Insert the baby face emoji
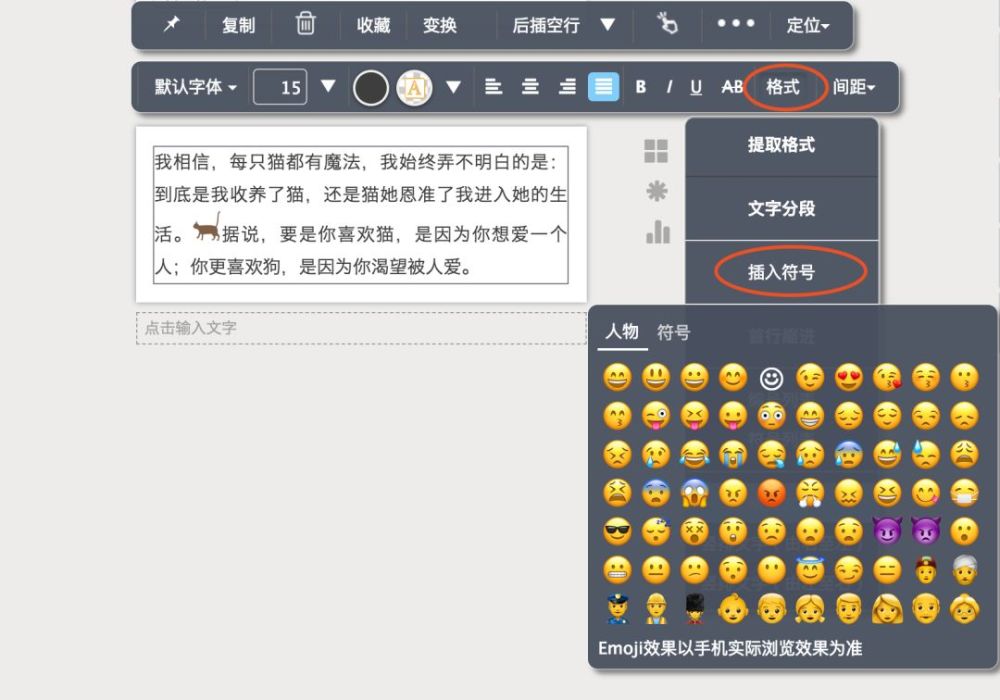The height and width of the screenshot is (700, 1000). click(733, 609)
